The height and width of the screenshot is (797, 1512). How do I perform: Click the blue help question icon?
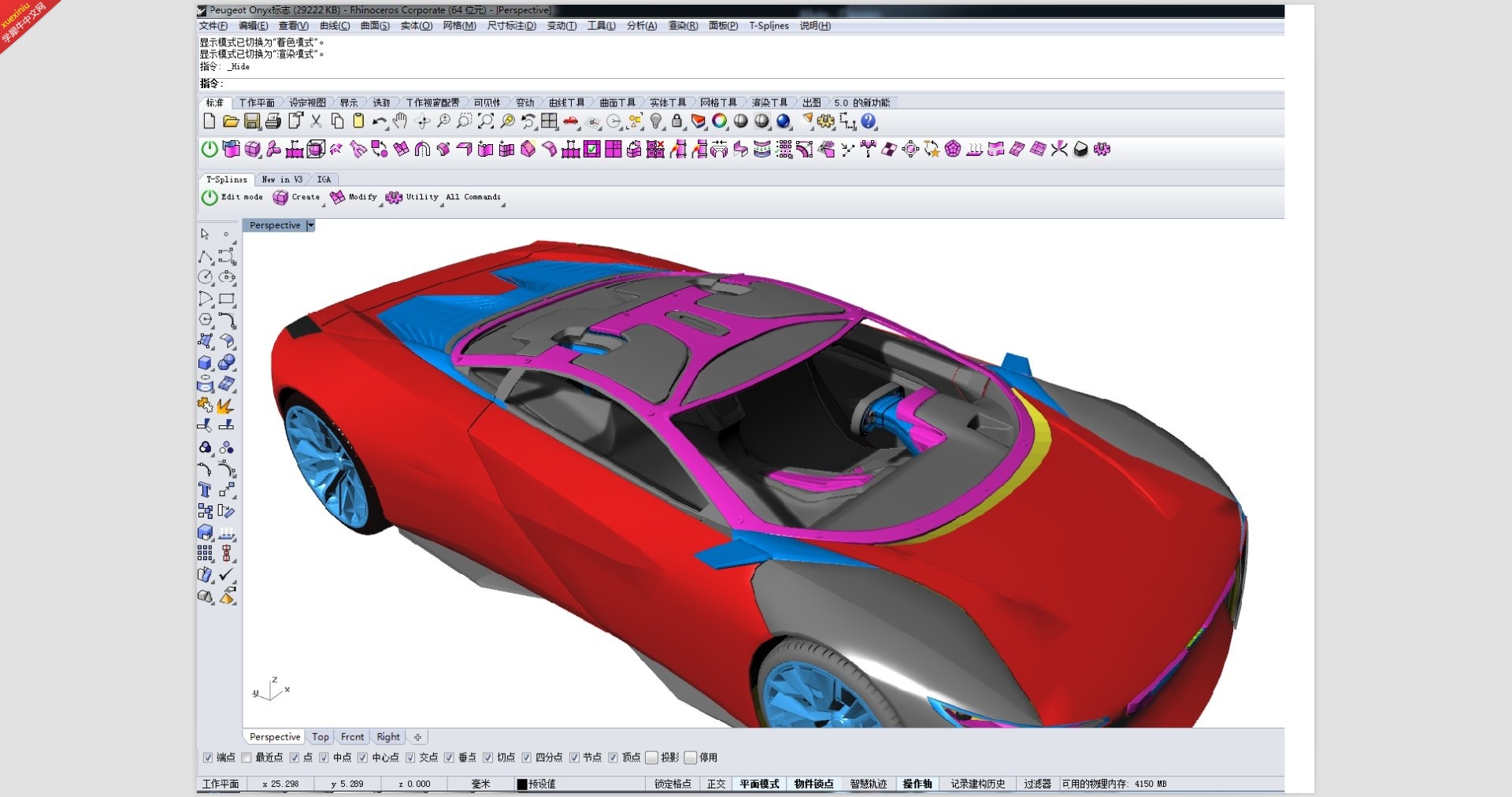pyautogui.click(x=869, y=121)
